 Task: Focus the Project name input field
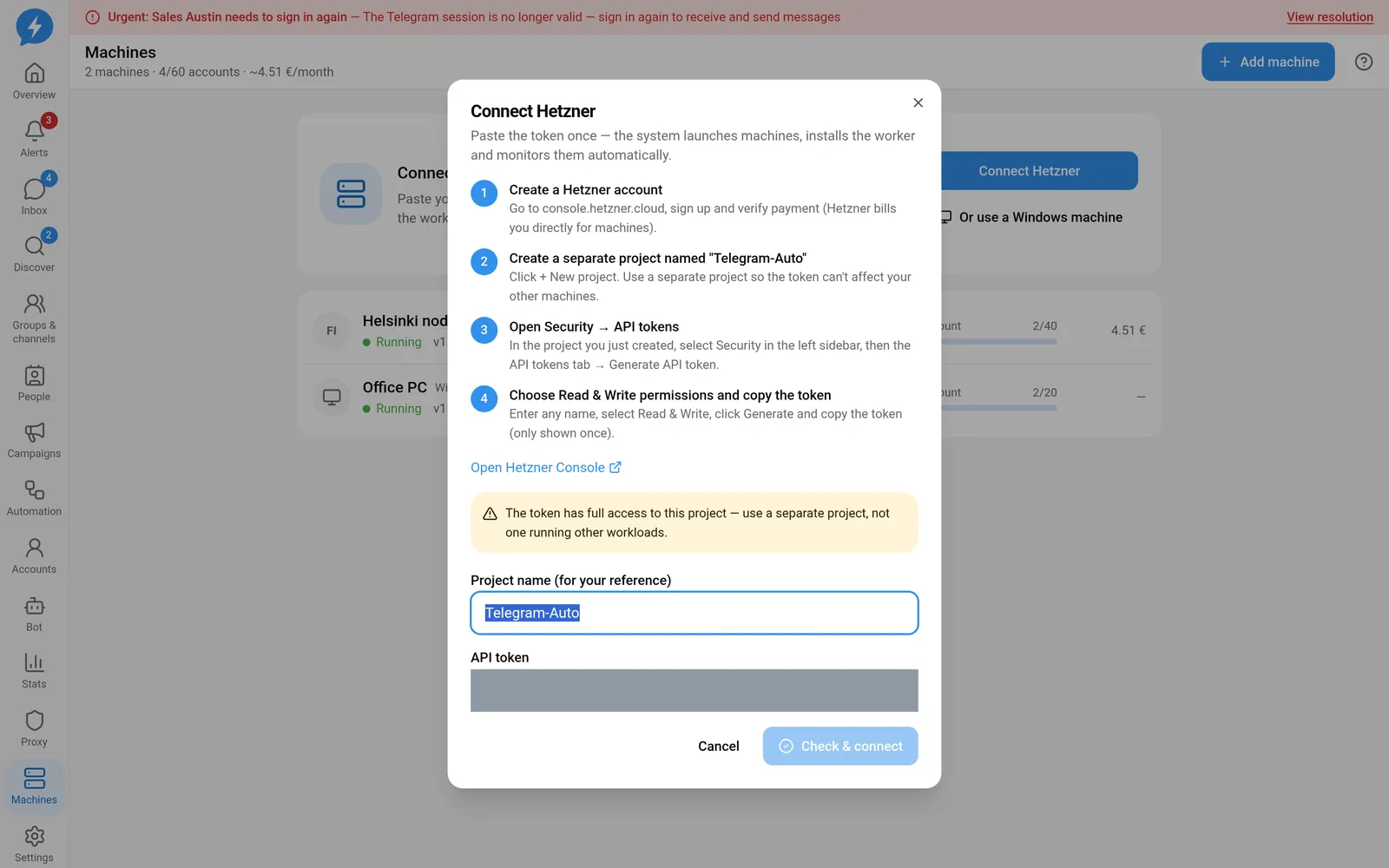pyautogui.click(x=694, y=613)
